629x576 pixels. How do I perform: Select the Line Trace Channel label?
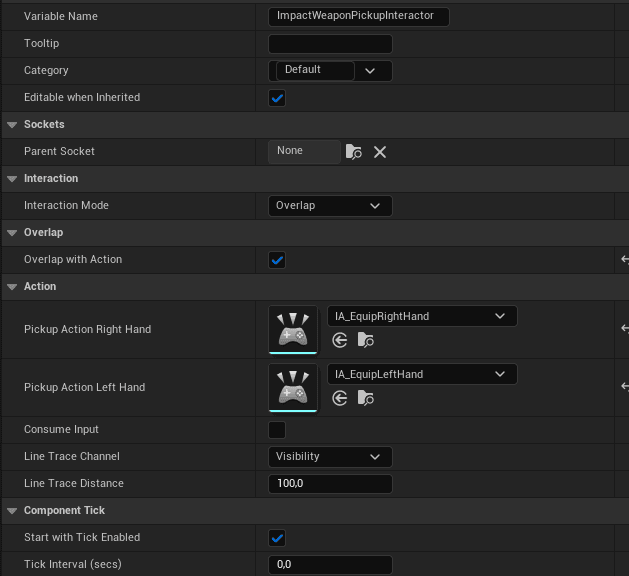pos(72,456)
